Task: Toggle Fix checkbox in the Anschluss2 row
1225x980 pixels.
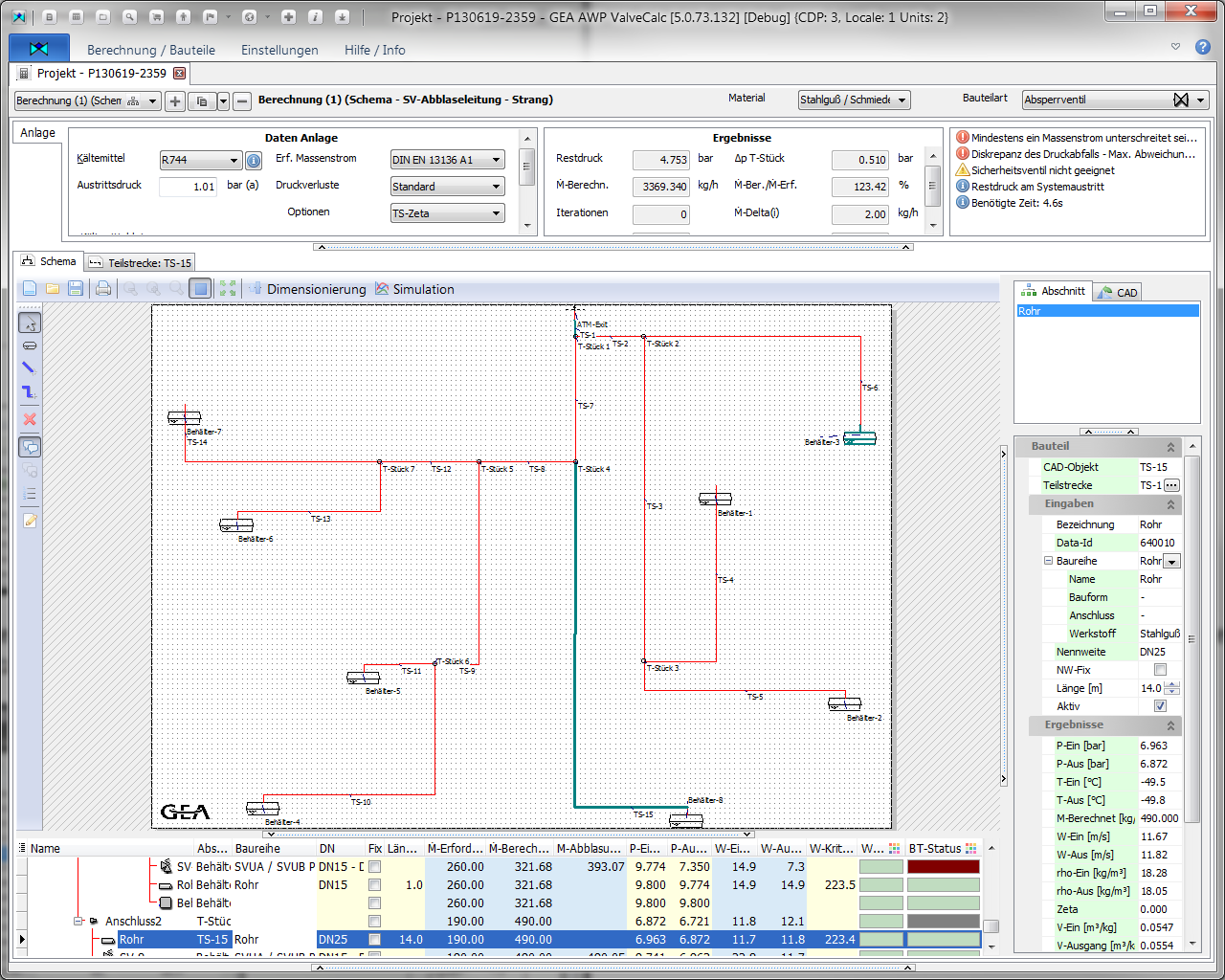Action: tap(375, 922)
